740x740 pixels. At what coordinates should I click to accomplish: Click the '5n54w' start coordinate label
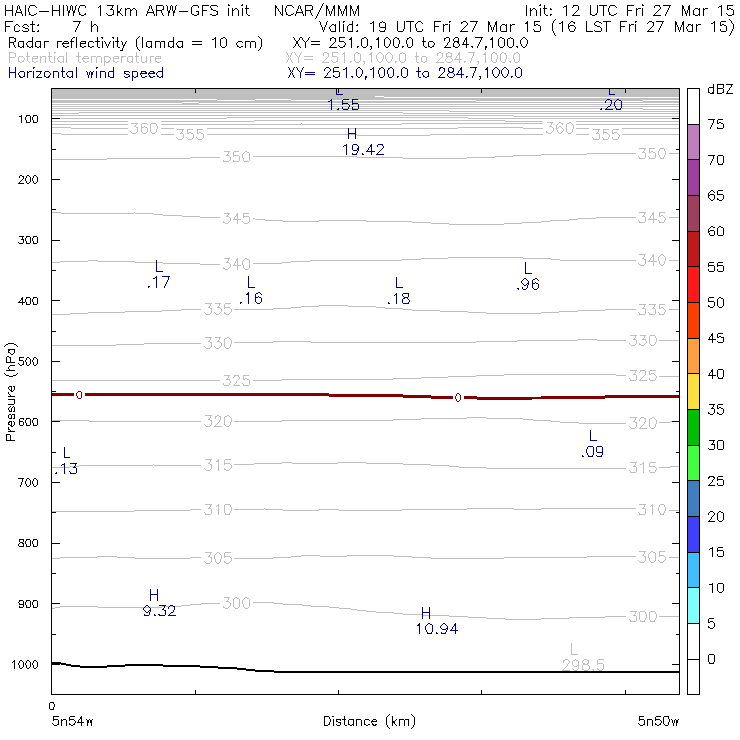(73, 721)
